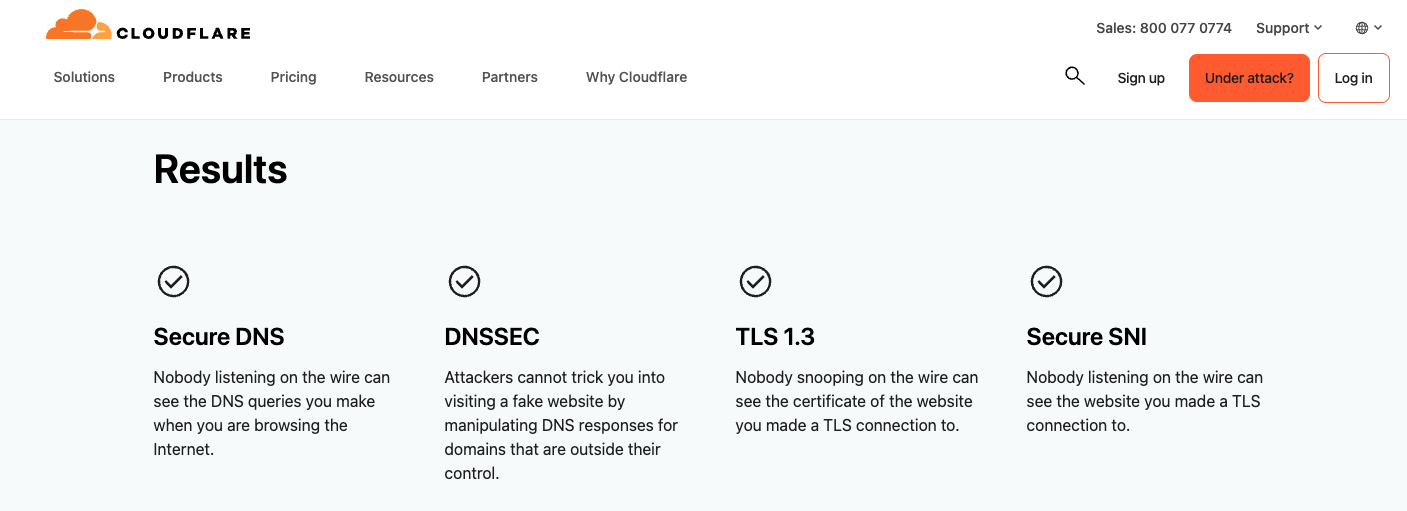Click the check icon above DNSSEC
The image size is (1407, 511).
coord(465,282)
